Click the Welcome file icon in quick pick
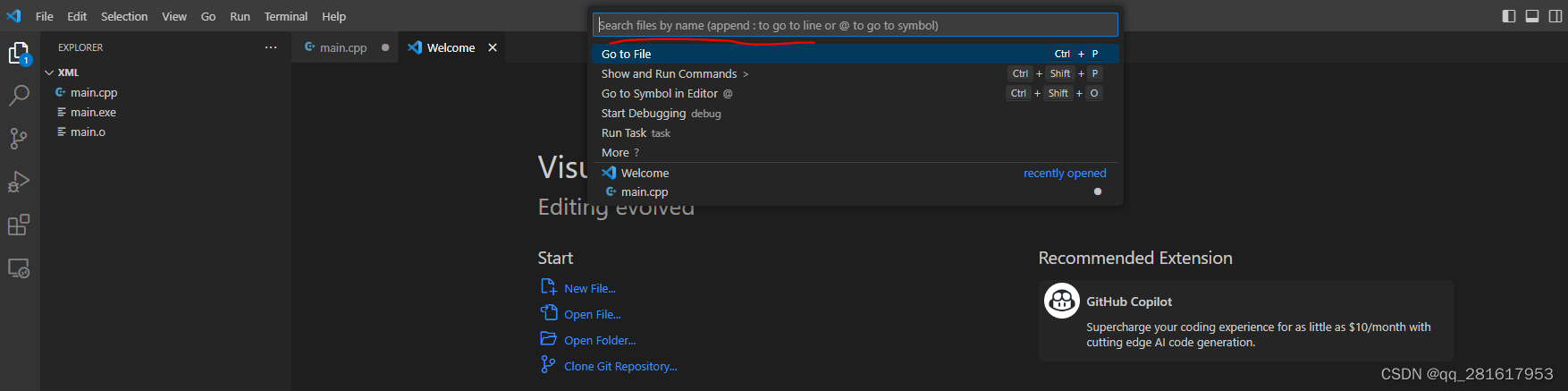The width and height of the screenshot is (1568, 391). click(609, 173)
